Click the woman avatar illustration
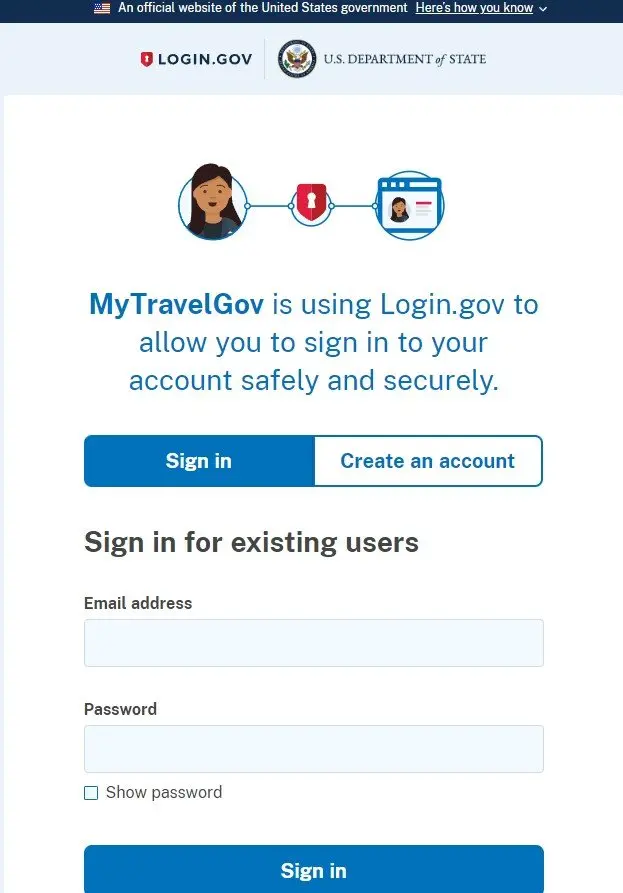Screen dimensions: 623x893 point(213,202)
